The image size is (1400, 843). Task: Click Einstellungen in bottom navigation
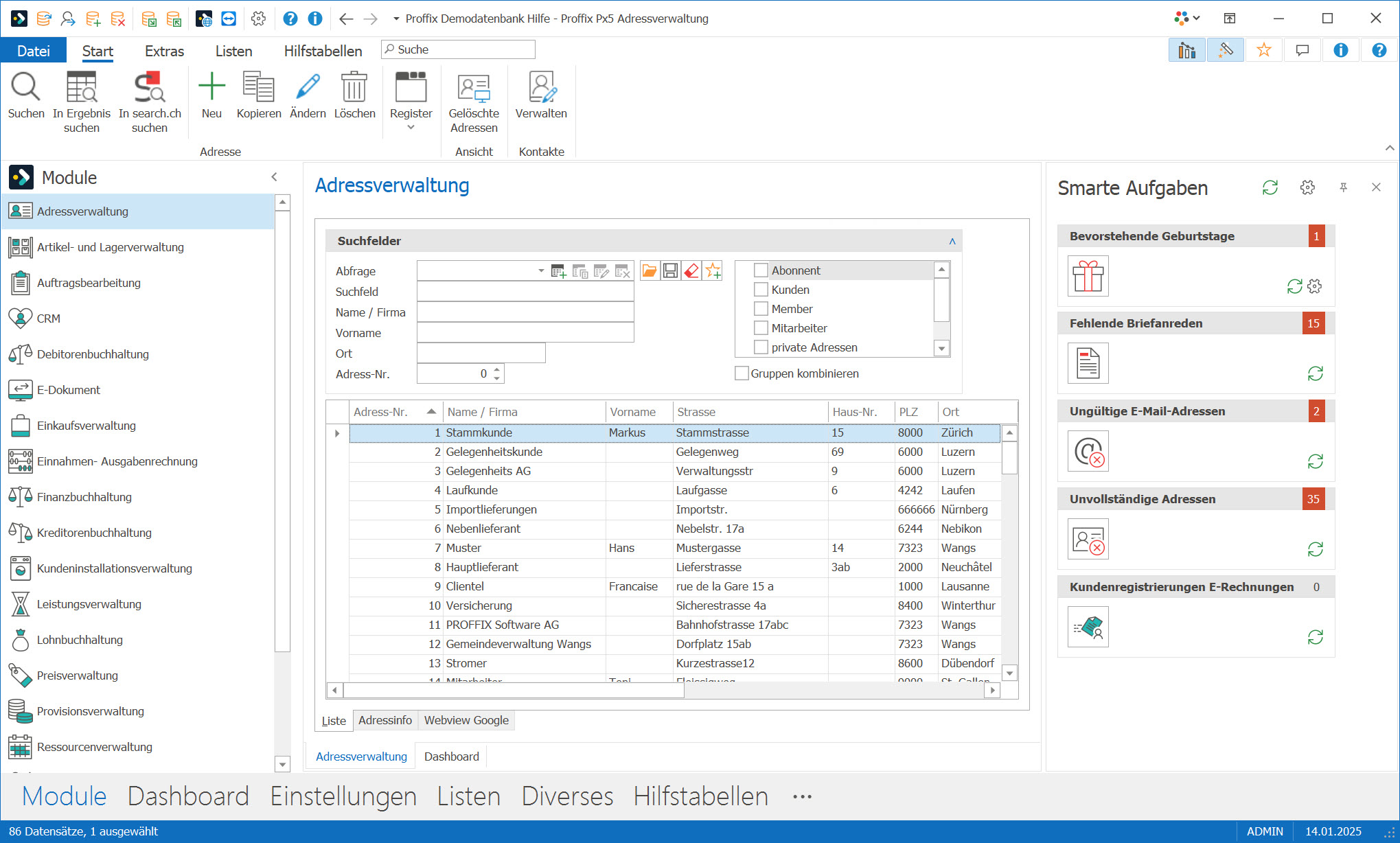click(343, 796)
